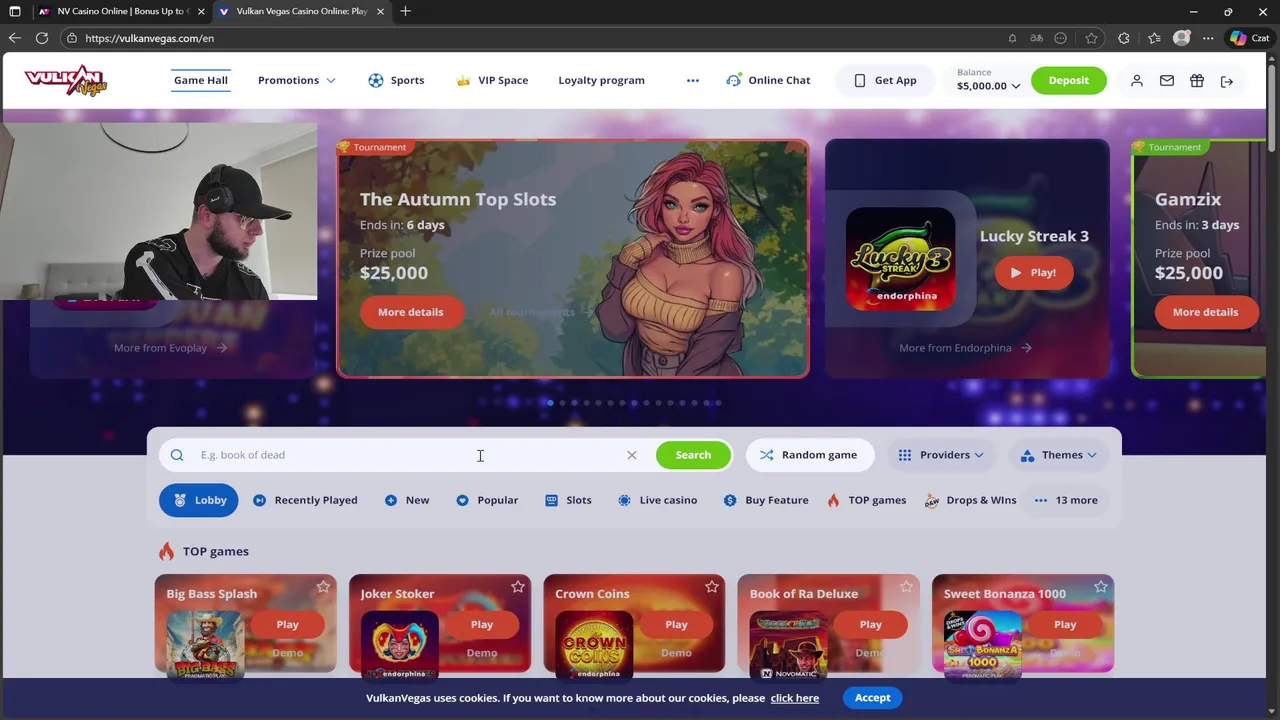Click the browser address bar URL
This screenshot has height=720, width=1280.
tap(150, 38)
